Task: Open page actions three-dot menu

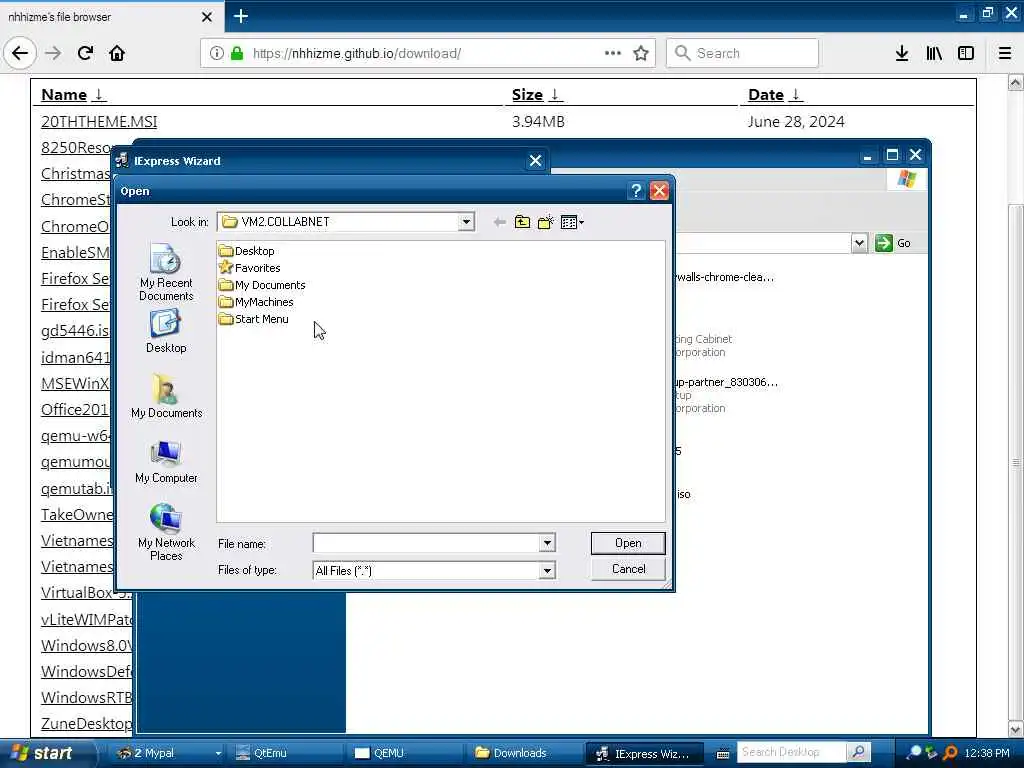Action: pos(613,53)
